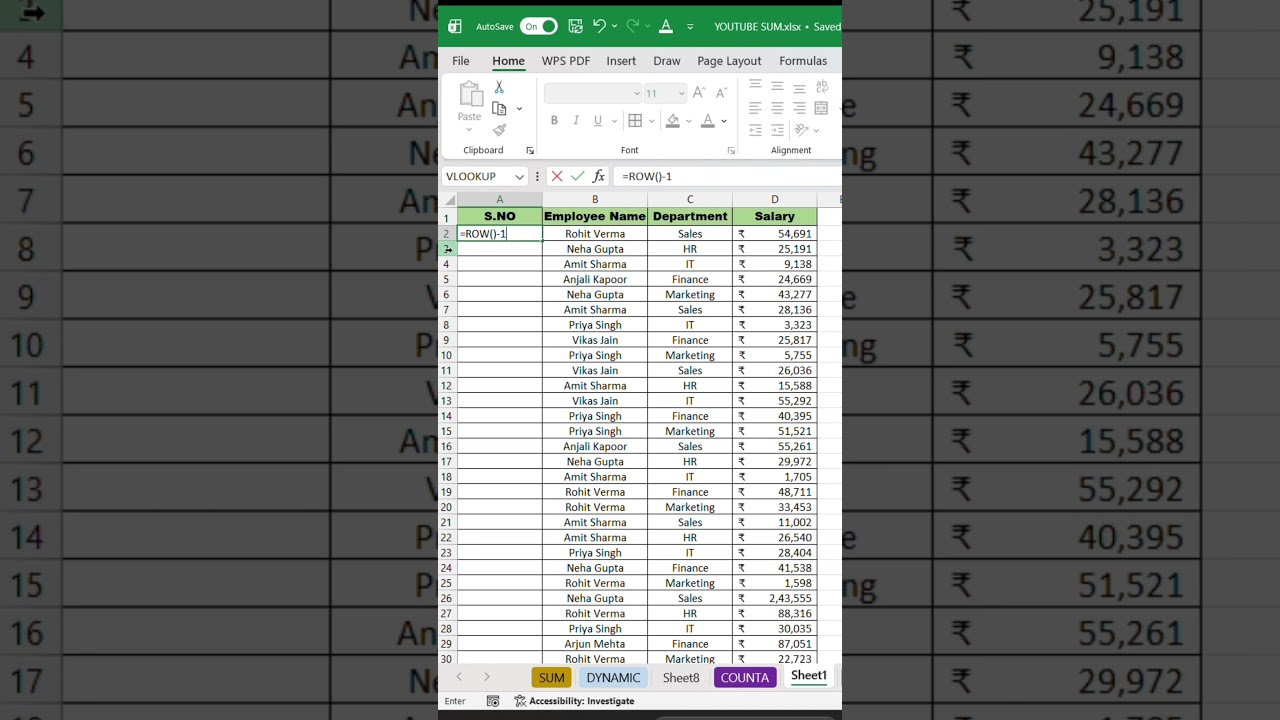1280x720 pixels.
Task: Apply ribbon Font Color swatch
Action: tap(708, 121)
